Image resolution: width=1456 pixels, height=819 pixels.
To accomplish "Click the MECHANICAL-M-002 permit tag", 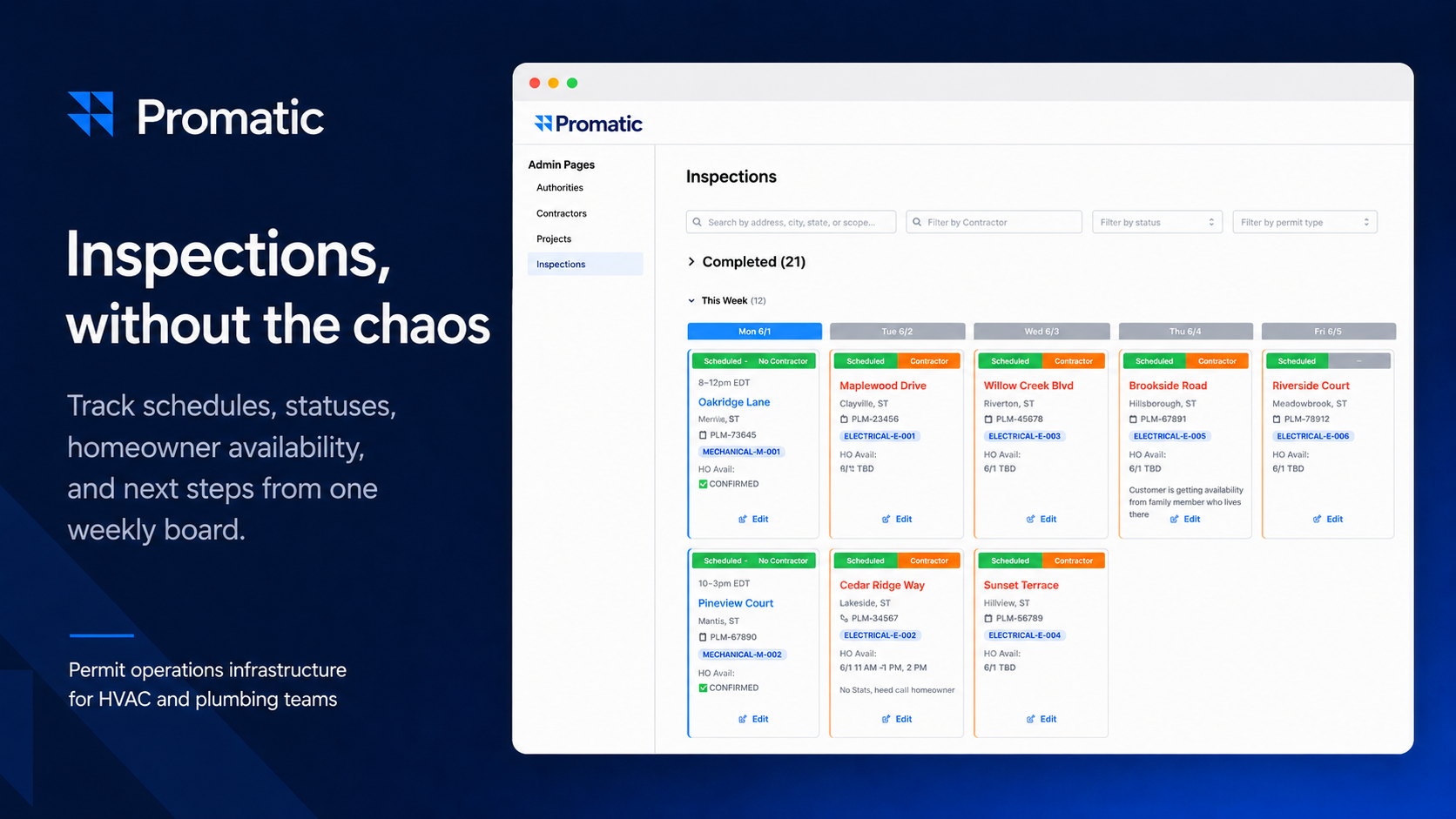I will pyautogui.click(x=742, y=655).
